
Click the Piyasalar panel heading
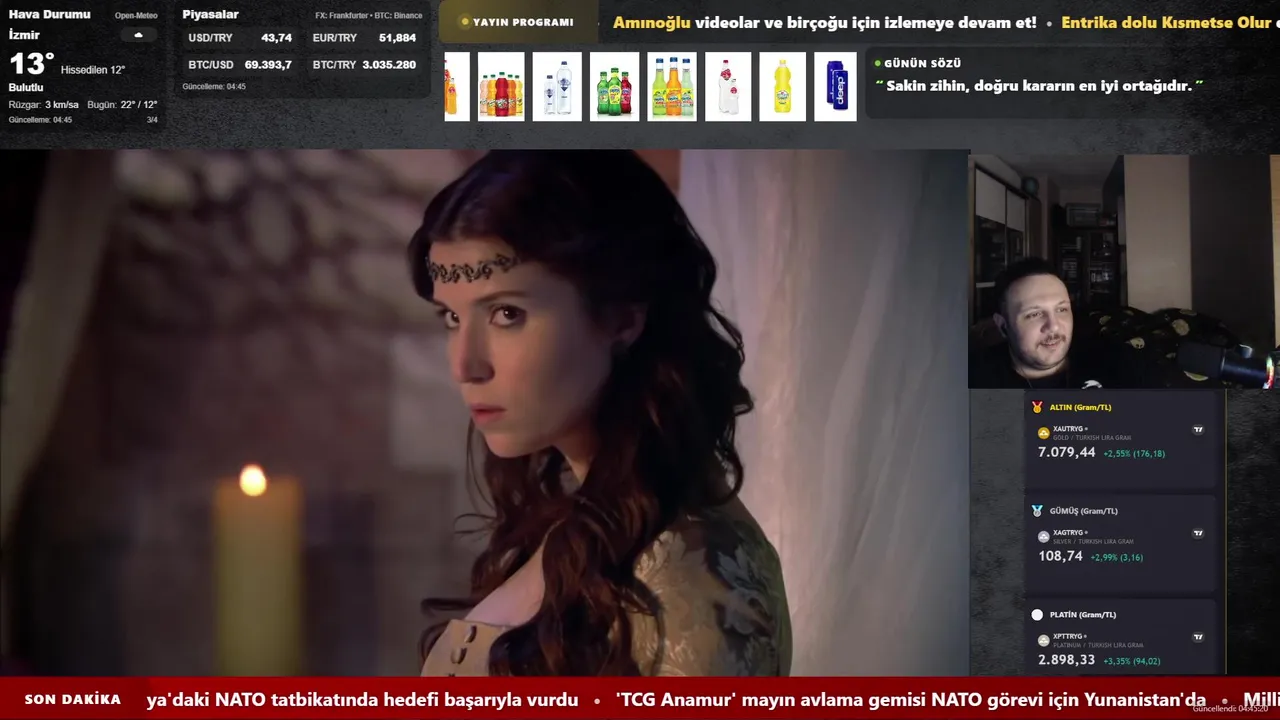pyautogui.click(x=210, y=15)
